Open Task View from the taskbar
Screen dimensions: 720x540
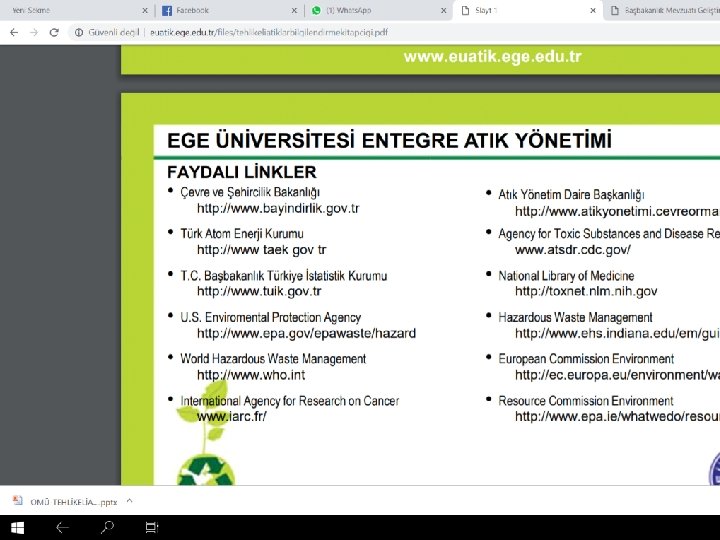(152, 528)
